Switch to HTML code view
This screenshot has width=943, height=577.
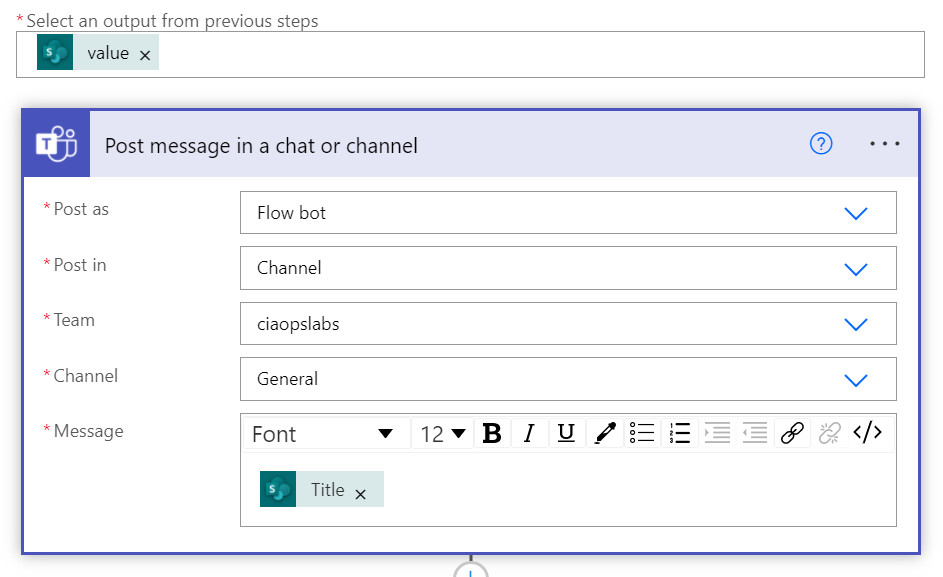pyautogui.click(x=867, y=433)
